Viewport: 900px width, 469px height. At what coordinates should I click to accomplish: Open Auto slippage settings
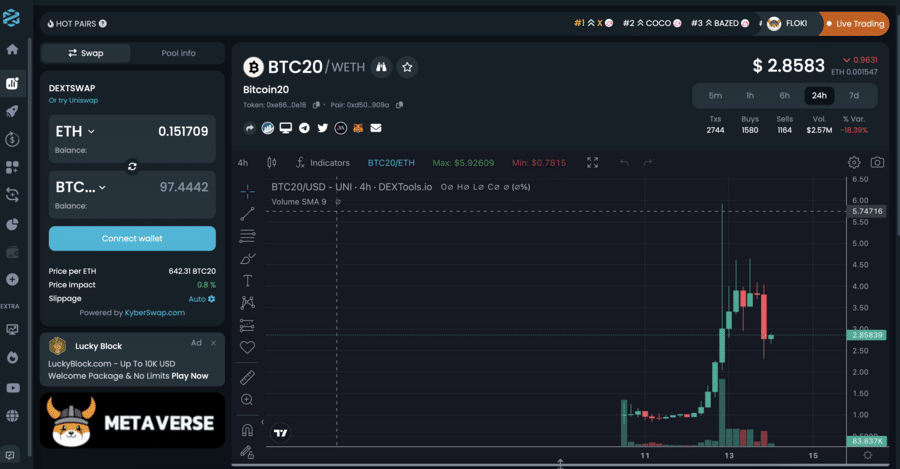(x=202, y=299)
